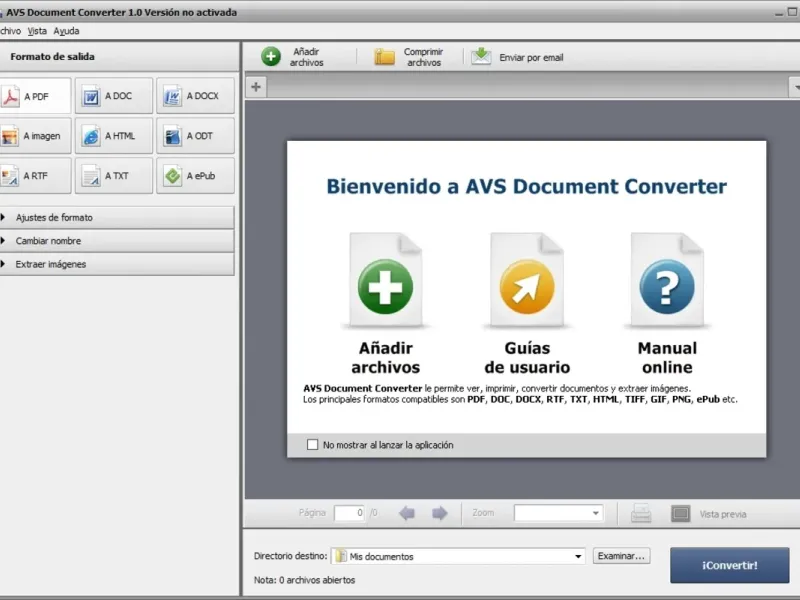Open the Ayuda menu

[x=66, y=31]
